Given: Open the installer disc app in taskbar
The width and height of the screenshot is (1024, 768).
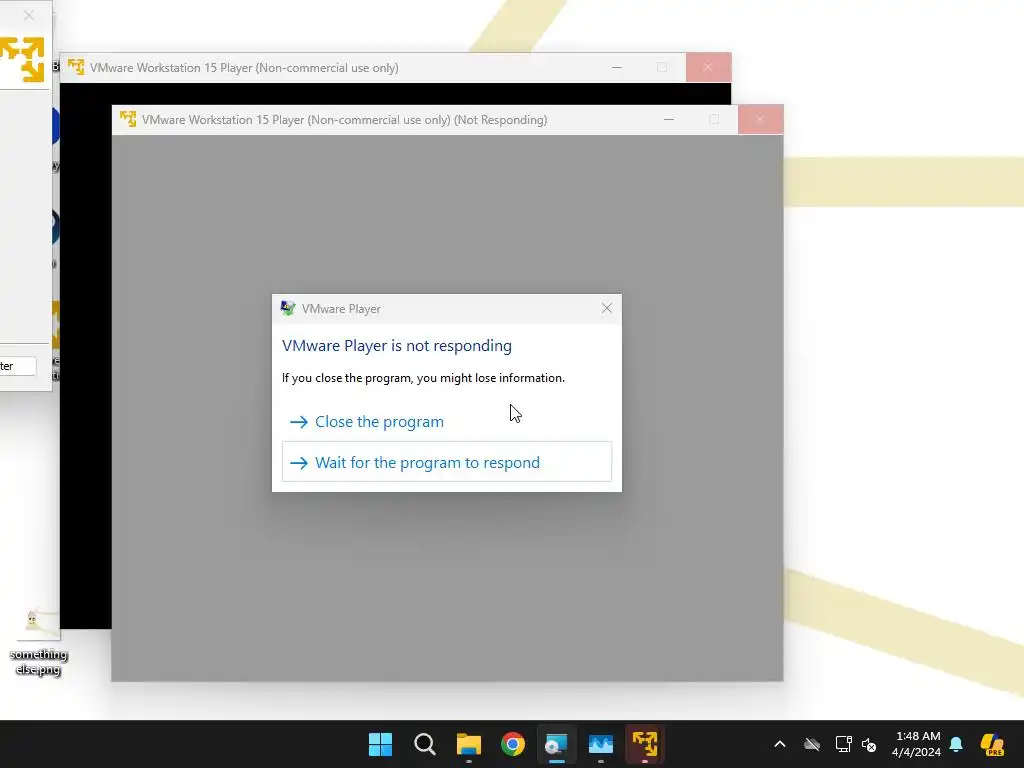Looking at the screenshot, I should click(x=556, y=744).
